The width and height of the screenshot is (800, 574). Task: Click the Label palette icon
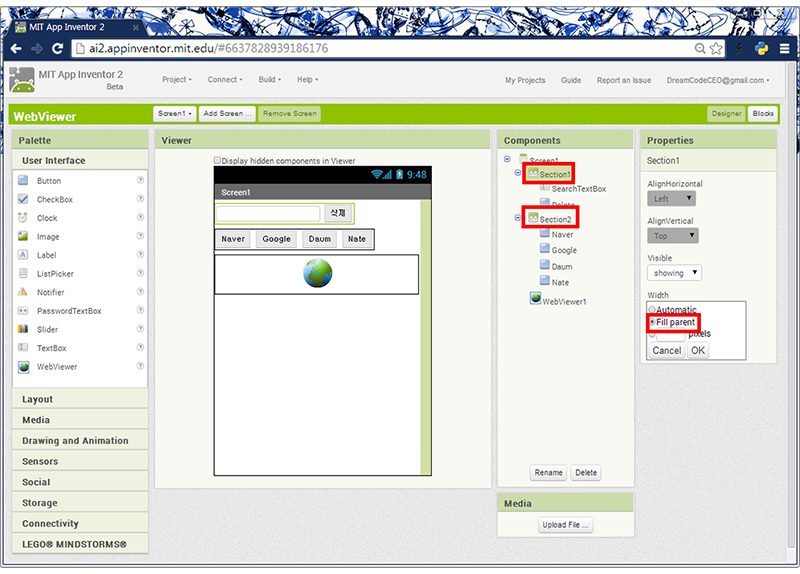(x=23, y=255)
